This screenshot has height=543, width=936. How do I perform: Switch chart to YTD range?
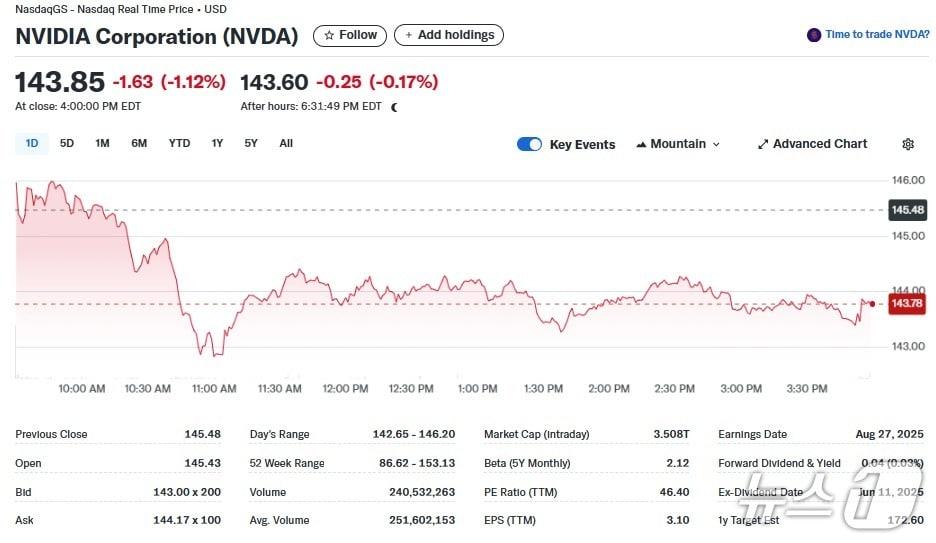[179, 143]
